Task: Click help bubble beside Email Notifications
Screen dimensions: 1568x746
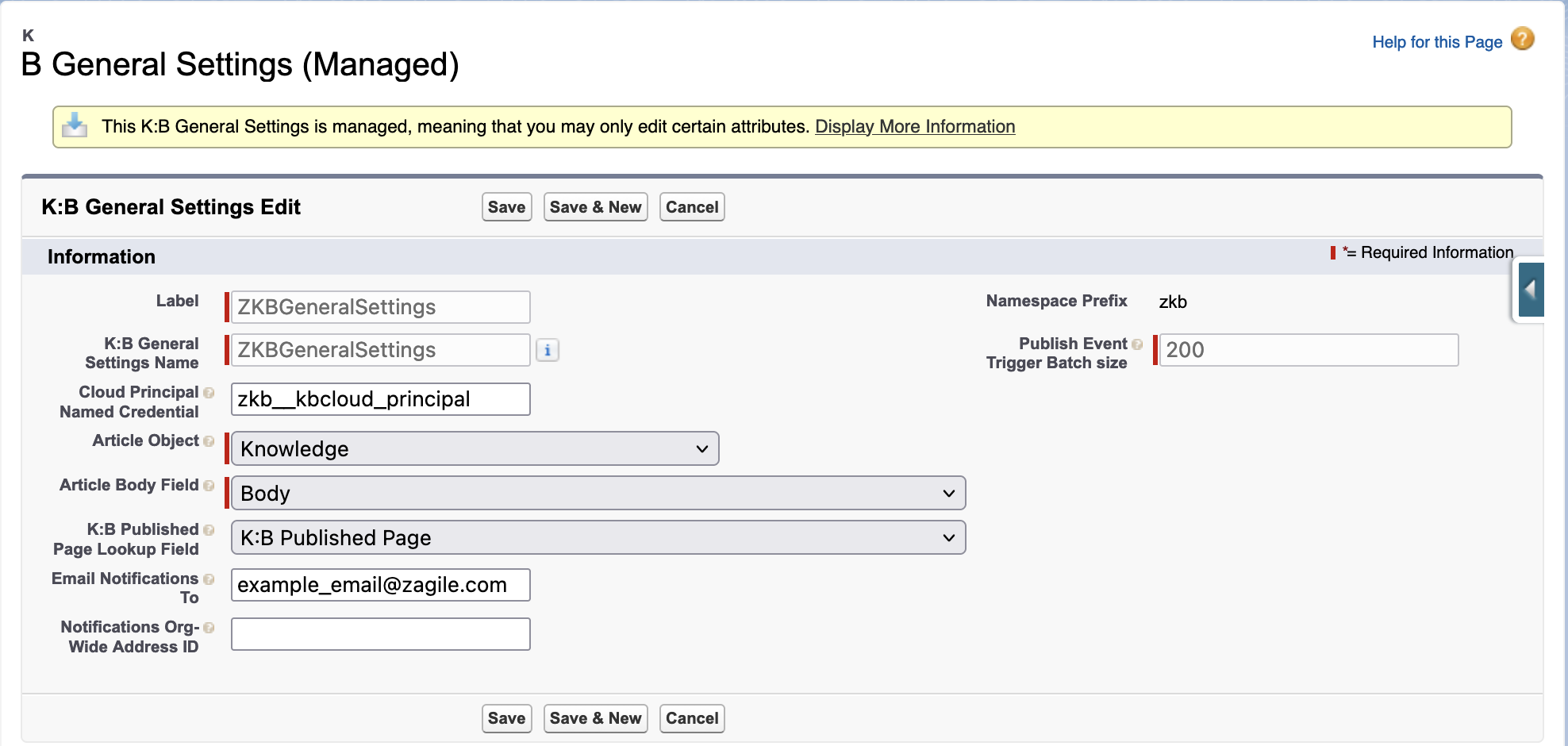Action: pos(209,579)
